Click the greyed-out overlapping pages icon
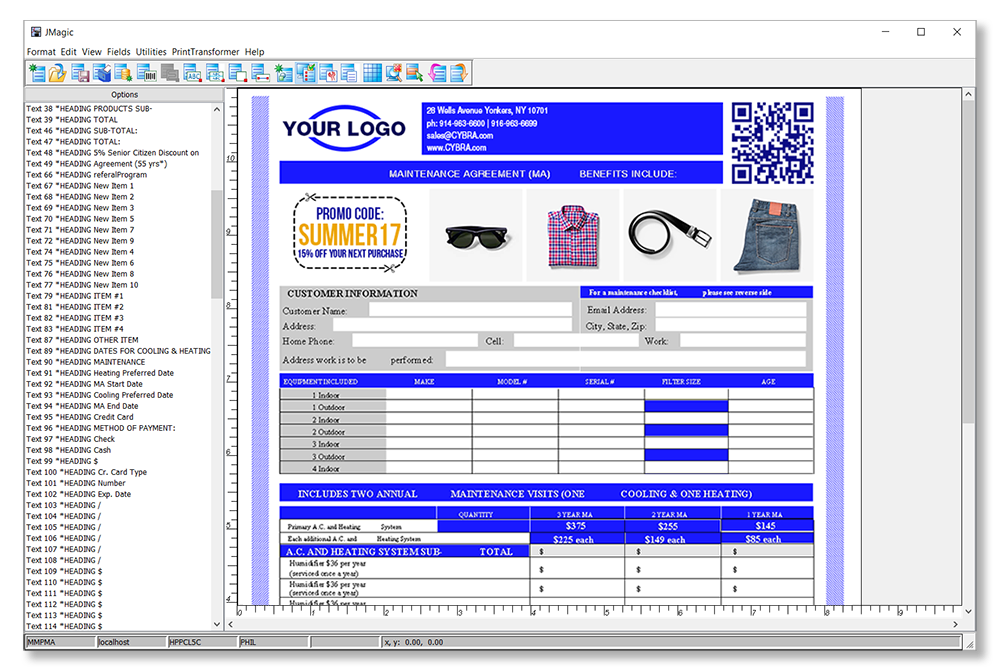Image resolution: width=1000 pixels, height=670 pixels. [170, 74]
